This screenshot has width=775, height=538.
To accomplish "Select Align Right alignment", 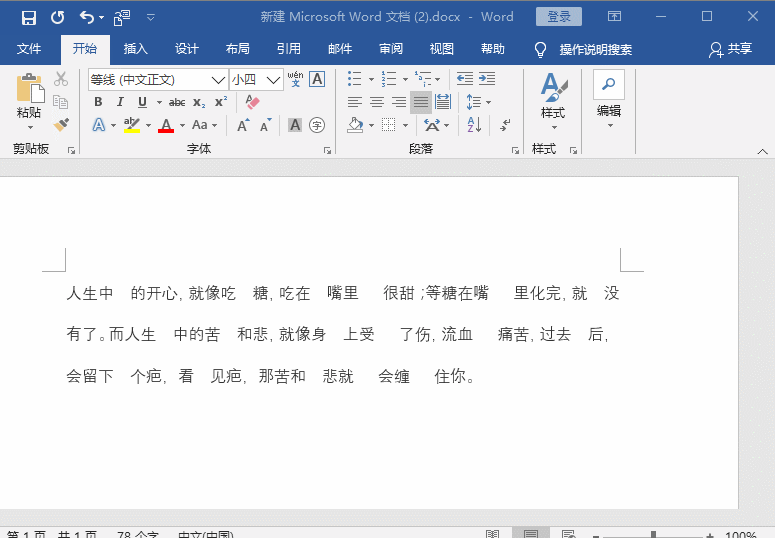I will tap(399, 102).
